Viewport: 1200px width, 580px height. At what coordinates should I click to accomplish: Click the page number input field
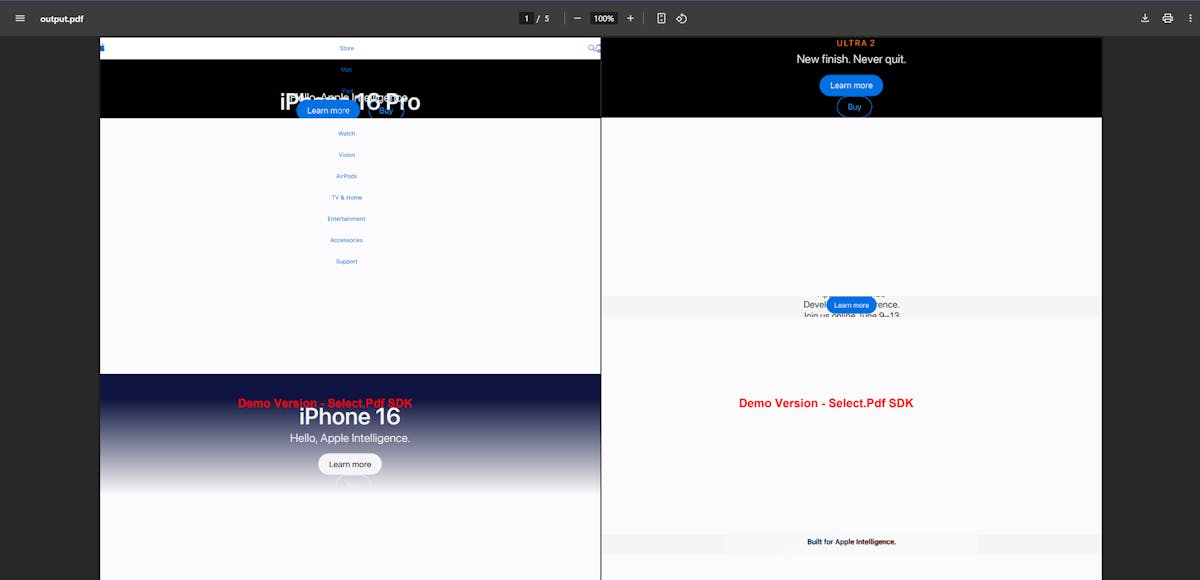527,18
